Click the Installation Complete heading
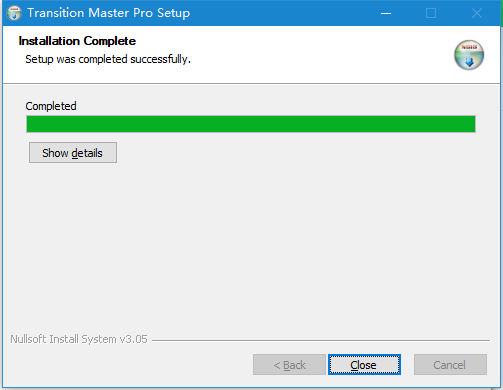 (77, 41)
